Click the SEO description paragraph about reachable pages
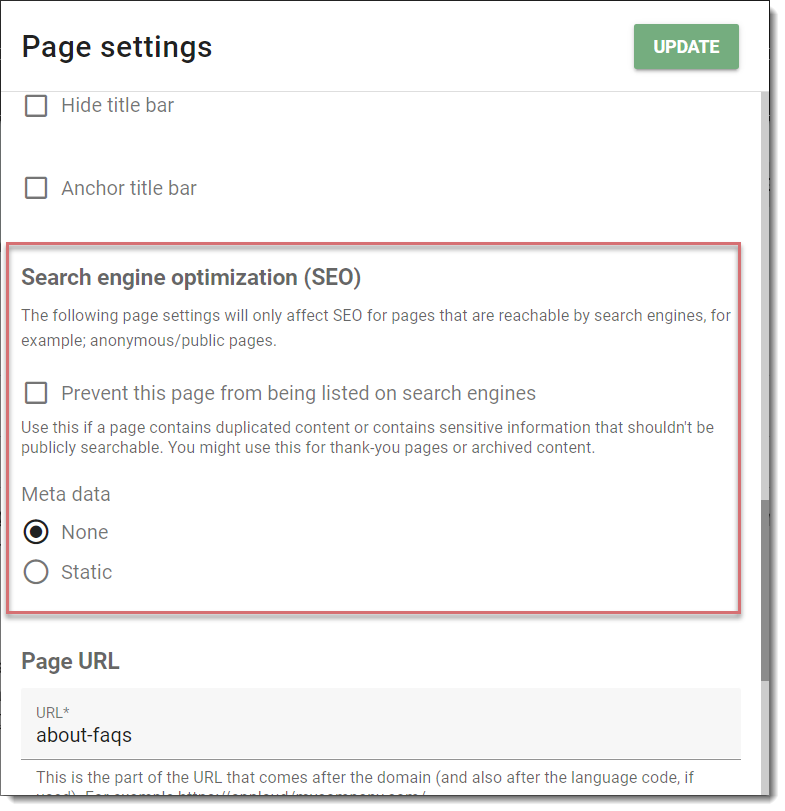Image resolution: width=785 pixels, height=811 pixels. coord(376,328)
